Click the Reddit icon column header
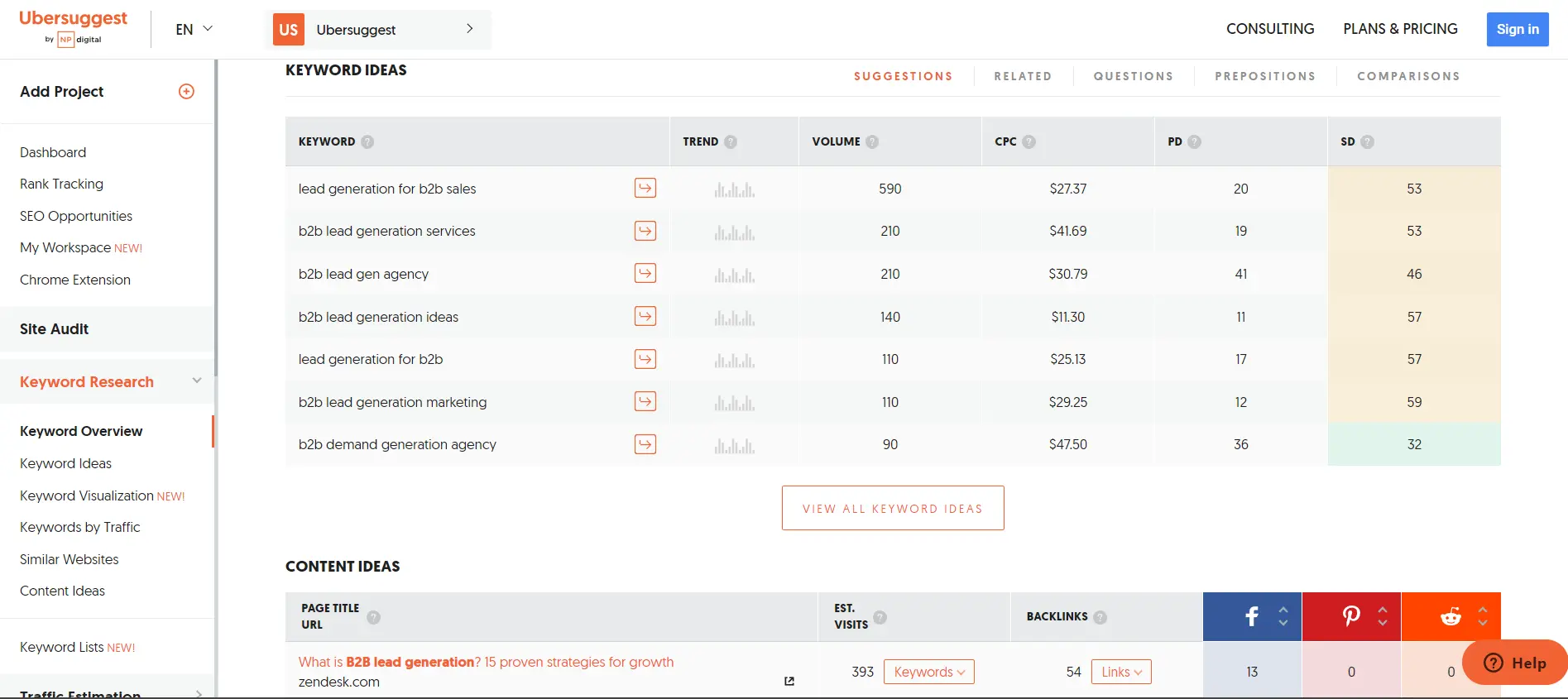 click(1451, 616)
